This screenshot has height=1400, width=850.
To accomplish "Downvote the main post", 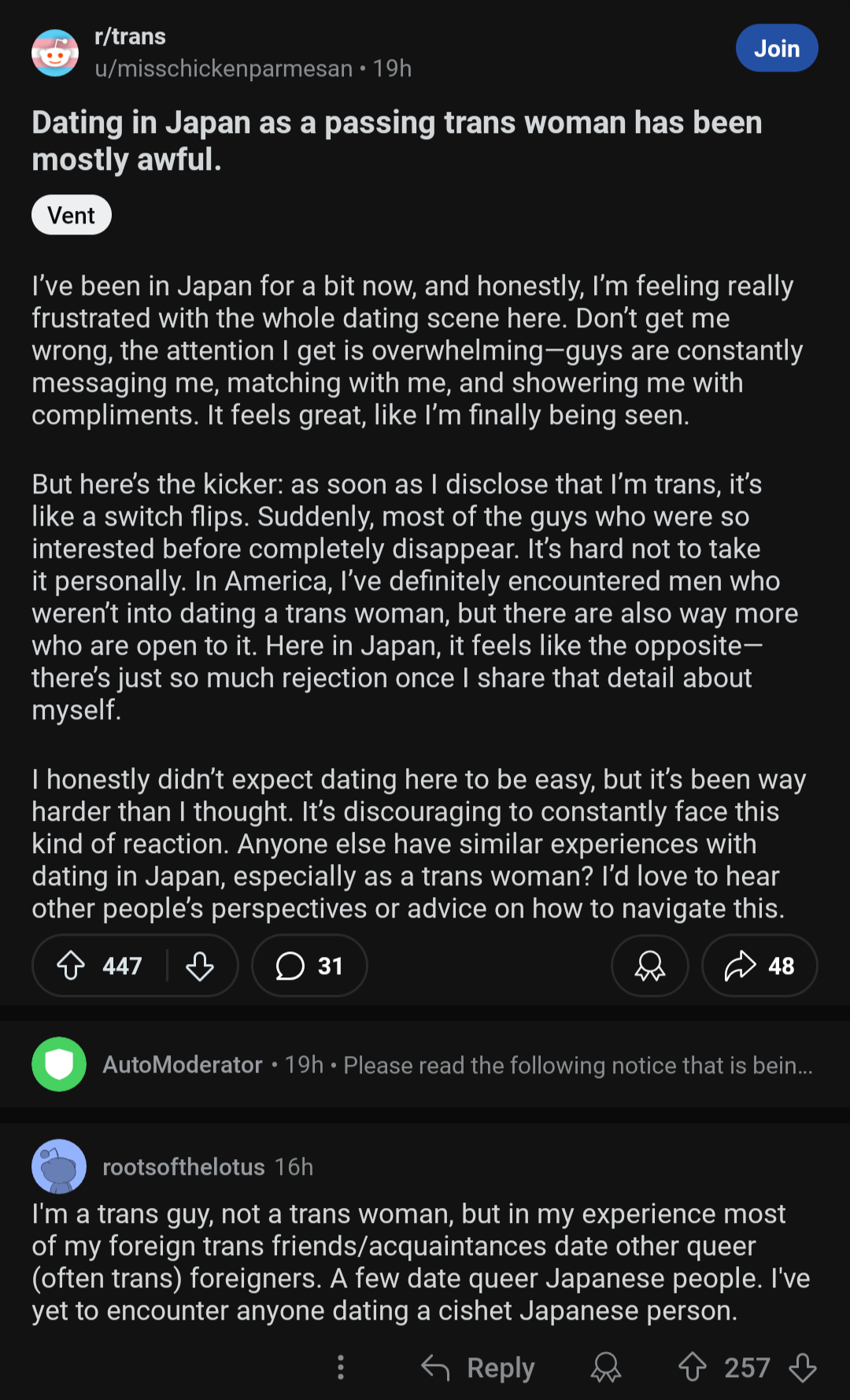I will (x=200, y=966).
